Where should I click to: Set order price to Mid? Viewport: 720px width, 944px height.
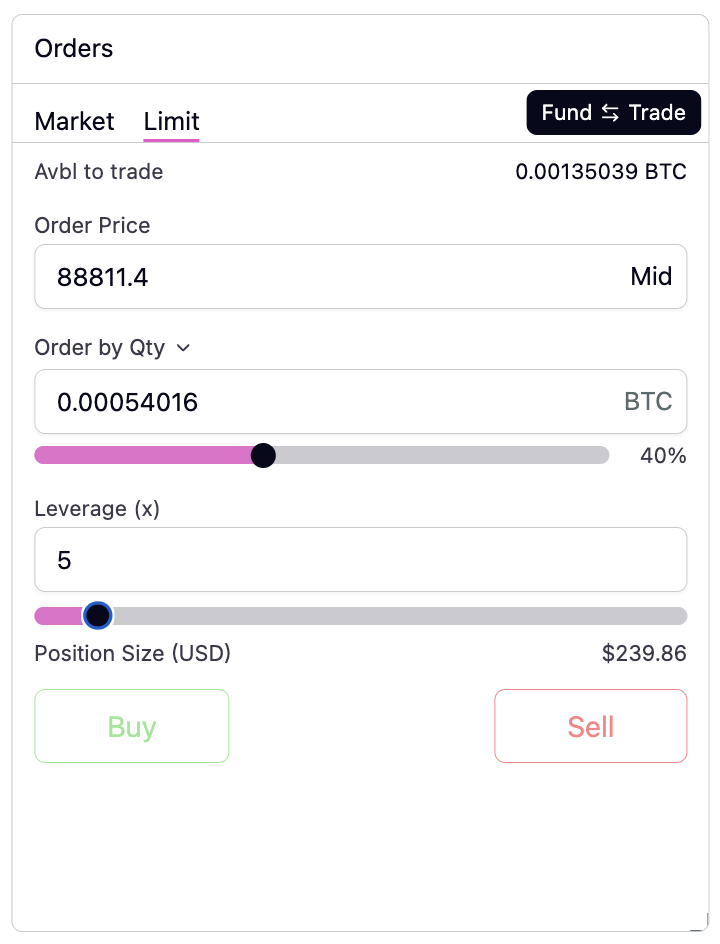pyautogui.click(x=651, y=277)
